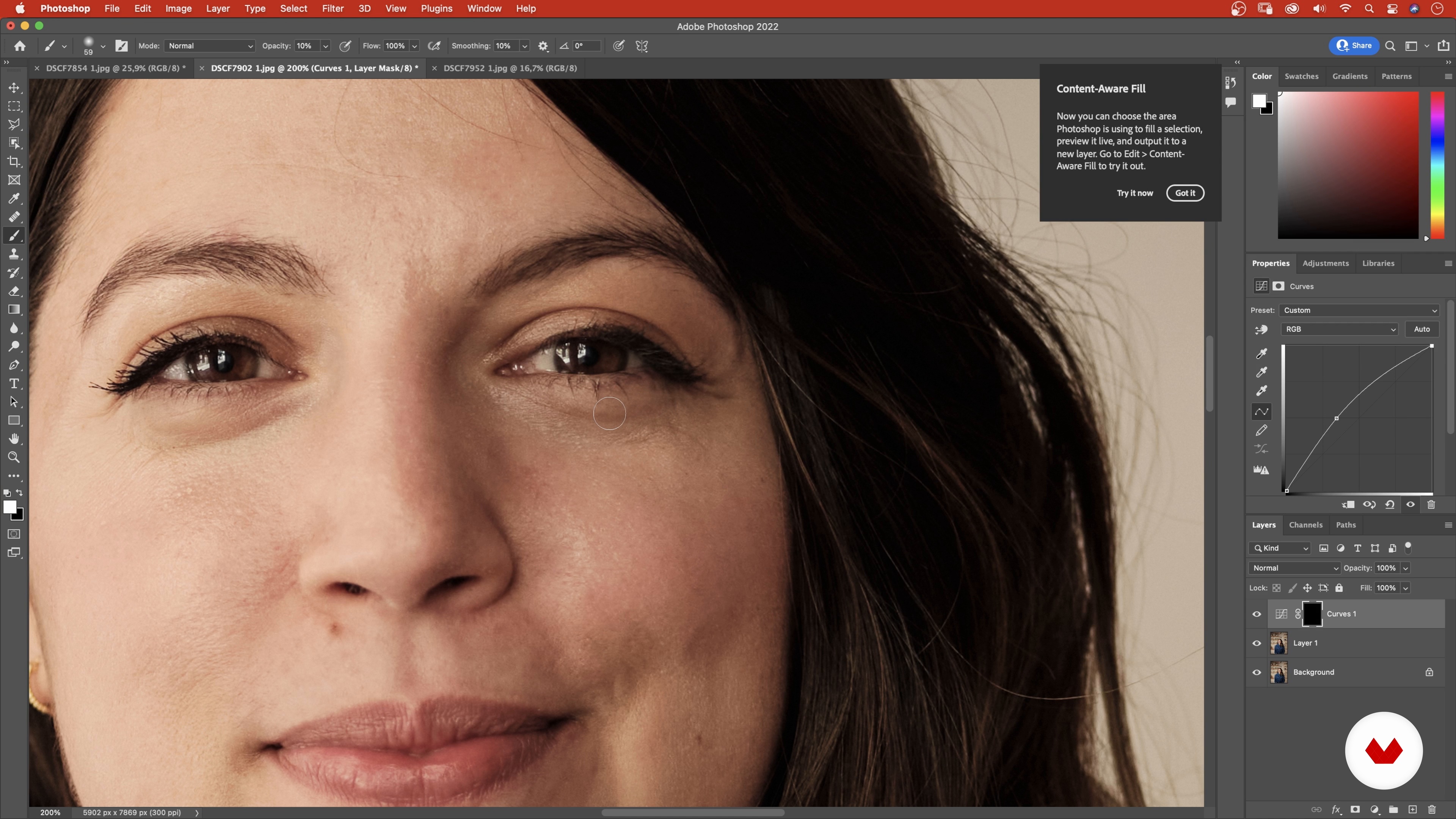The image size is (1456, 819).
Task: Click the toolbar foreground white color swatch
Action: (9, 507)
